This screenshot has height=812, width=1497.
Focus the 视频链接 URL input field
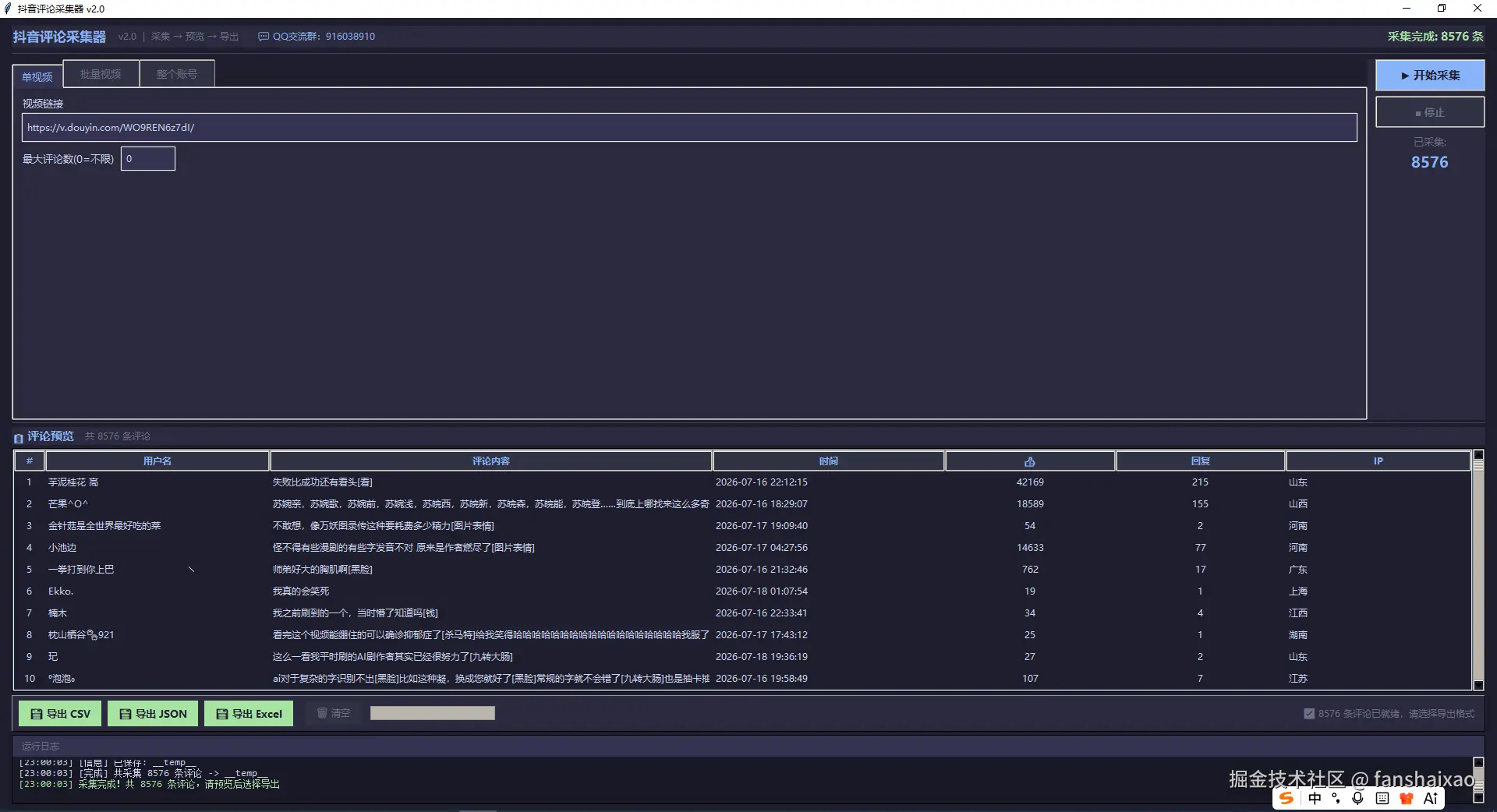pyautogui.click(x=689, y=128)
